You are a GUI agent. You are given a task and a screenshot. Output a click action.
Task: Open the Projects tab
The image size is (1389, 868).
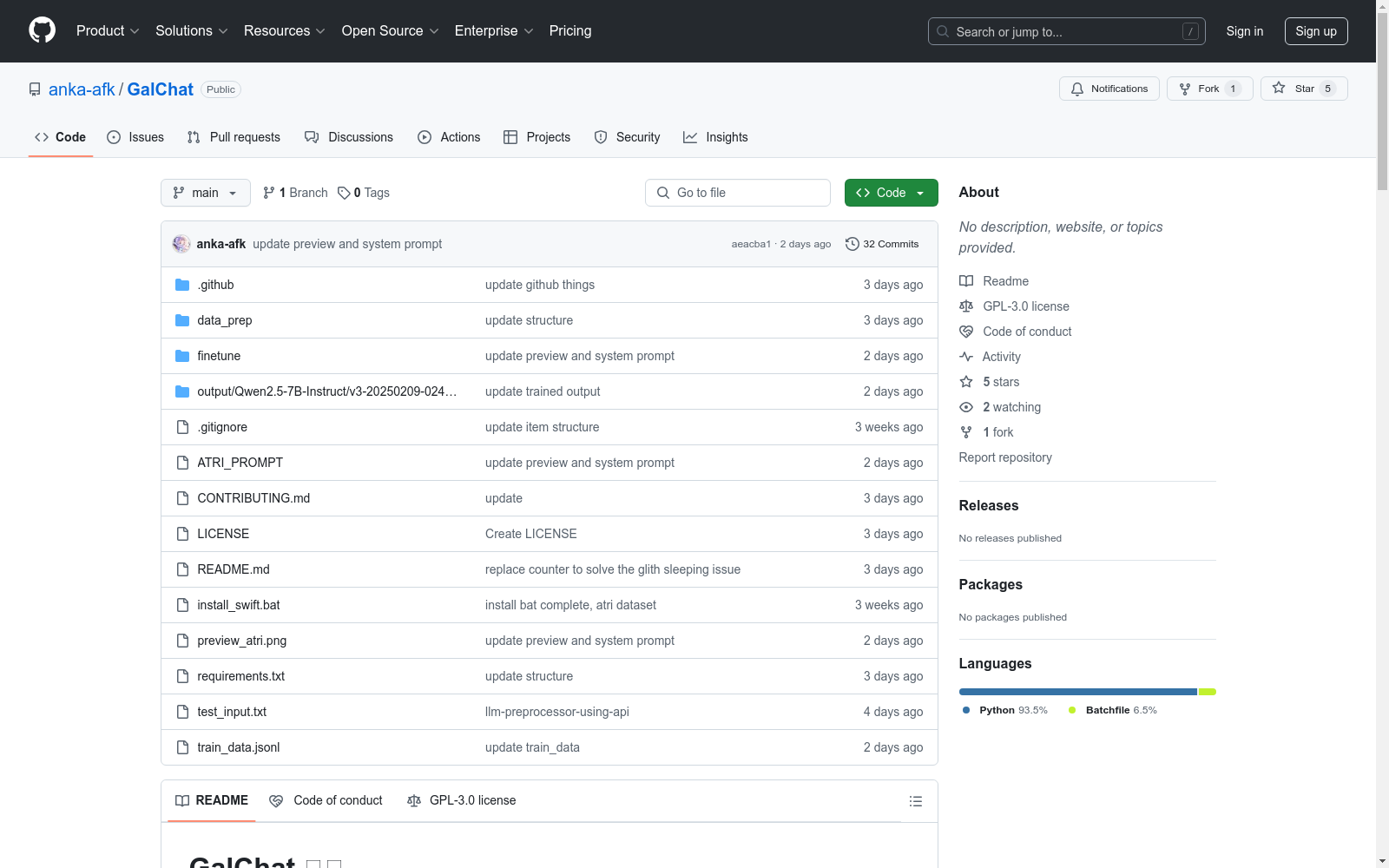click(537, 137)
